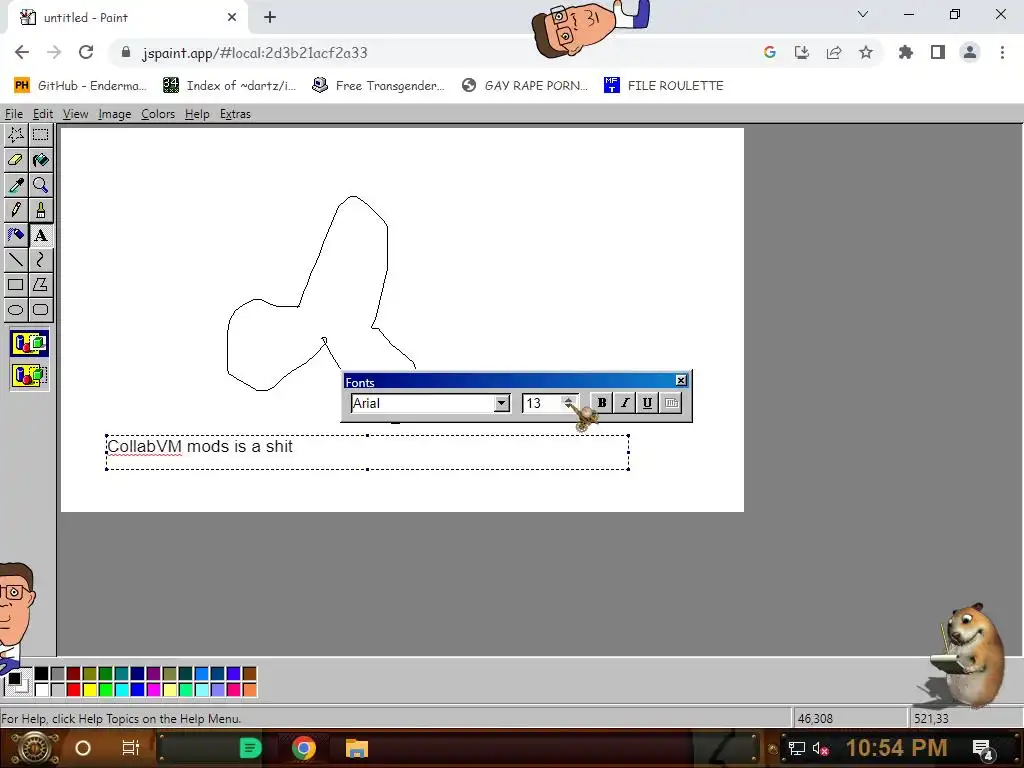The width and height of the screenshot is (1024, 768).
Task: Select the Magnifier tool
Action: 40,185
